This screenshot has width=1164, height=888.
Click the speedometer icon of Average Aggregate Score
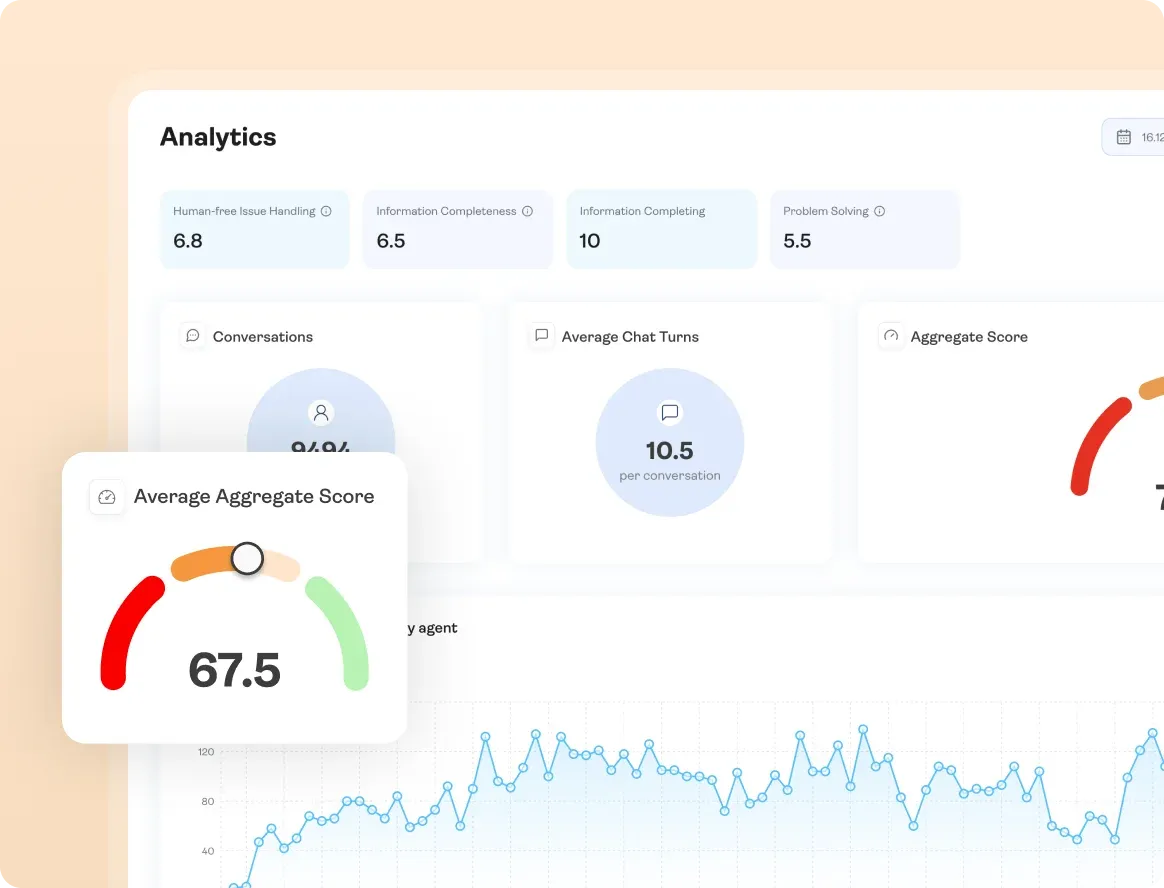tap(107, 497)
